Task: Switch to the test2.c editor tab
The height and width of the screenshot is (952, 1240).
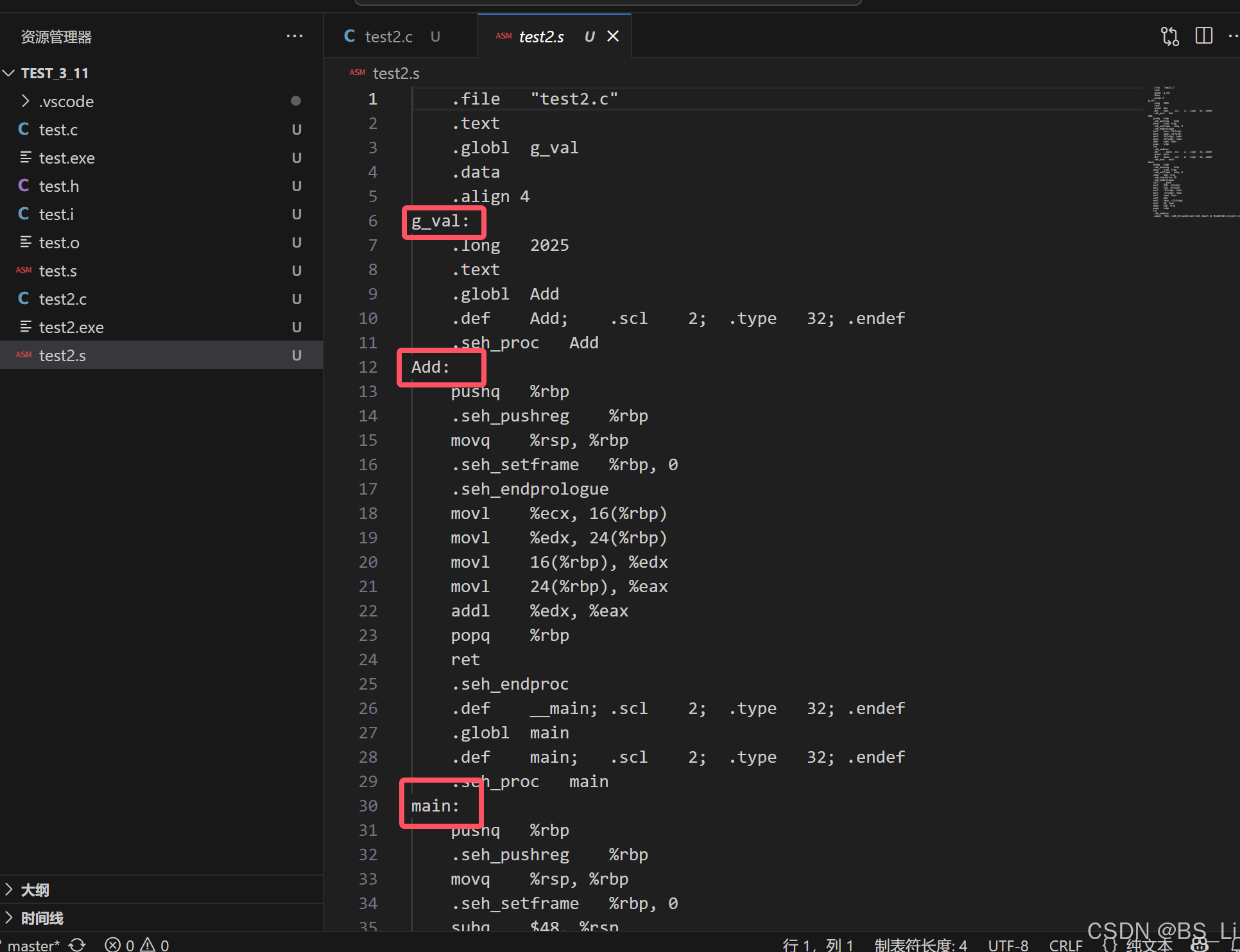Action: (x=388, y=37)
